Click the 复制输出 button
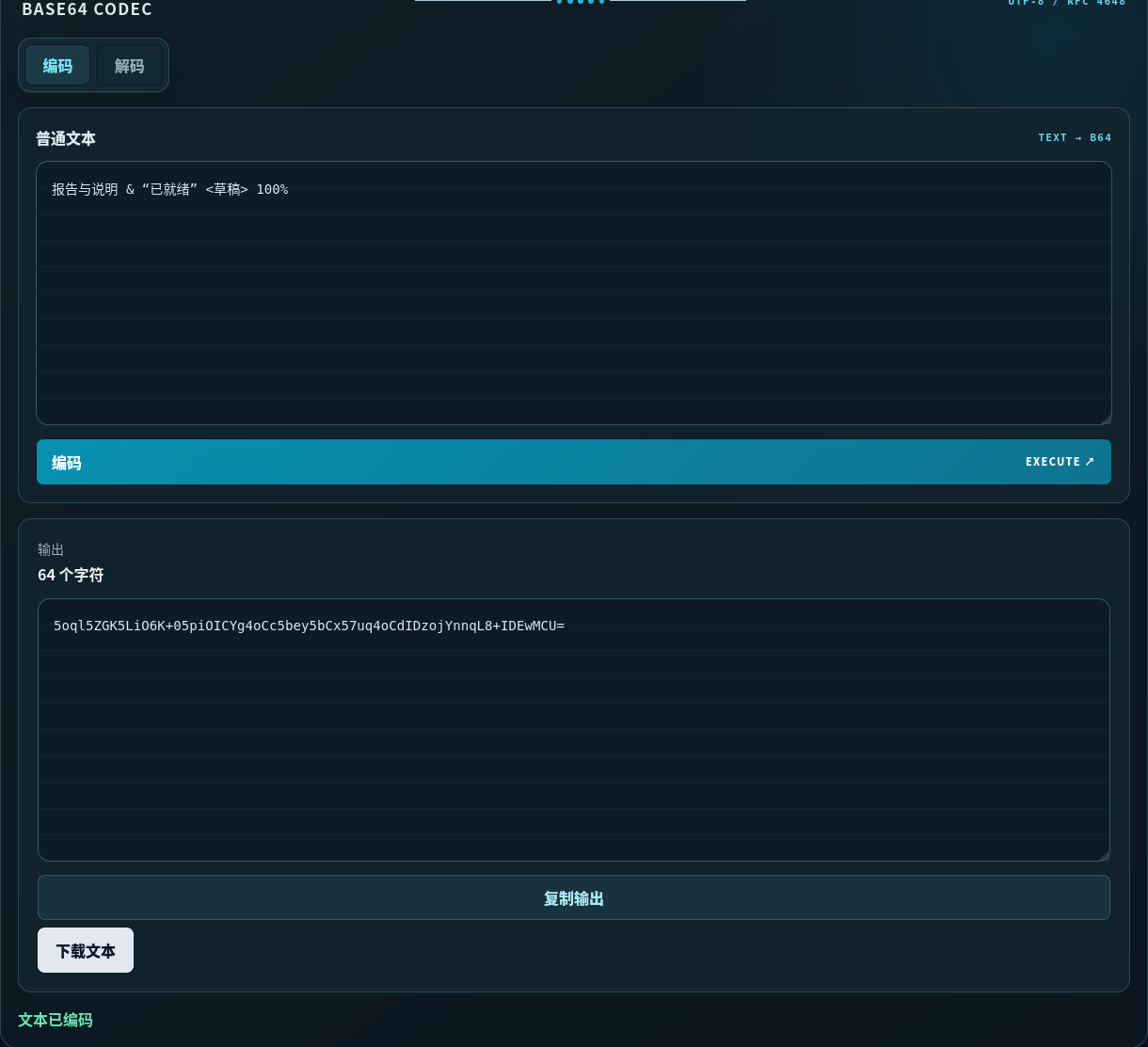This screenshot has width=1148, height=1047. pos(574,897)
